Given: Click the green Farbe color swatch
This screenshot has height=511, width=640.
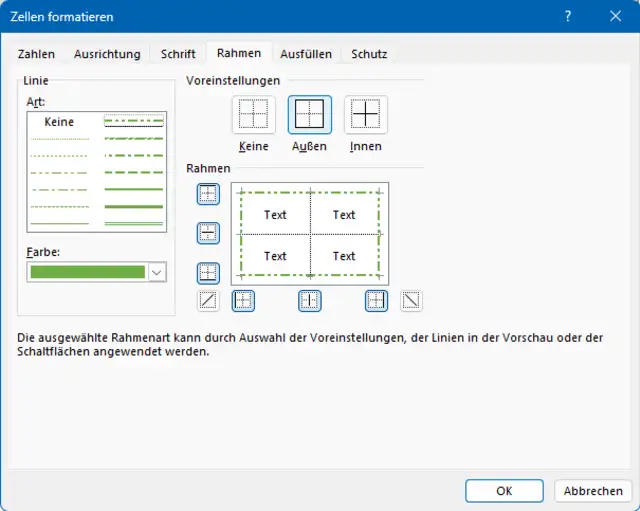Looking at the screenshot, I should click(x=88, y=272).
